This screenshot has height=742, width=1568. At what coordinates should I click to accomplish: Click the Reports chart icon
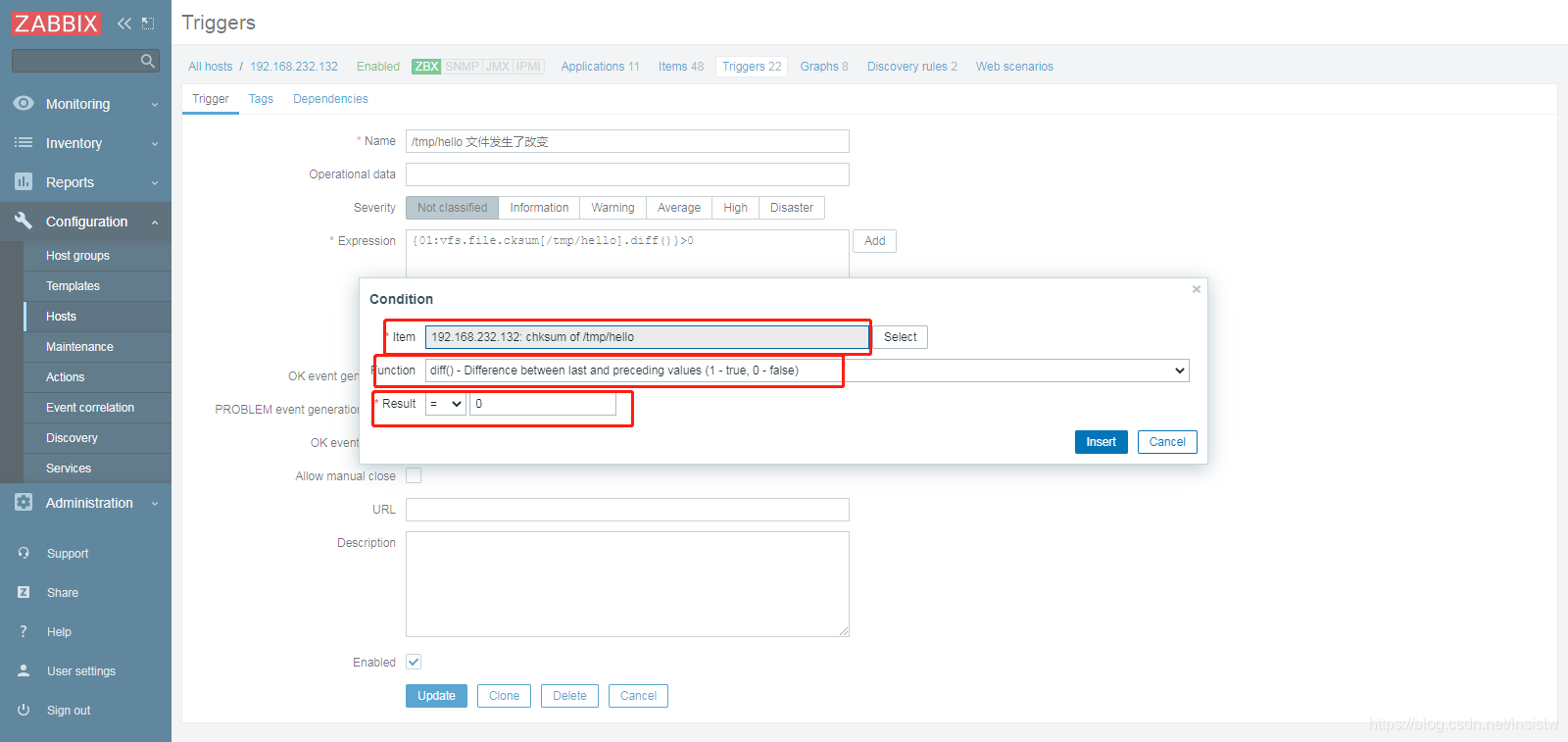pos(24,181)
